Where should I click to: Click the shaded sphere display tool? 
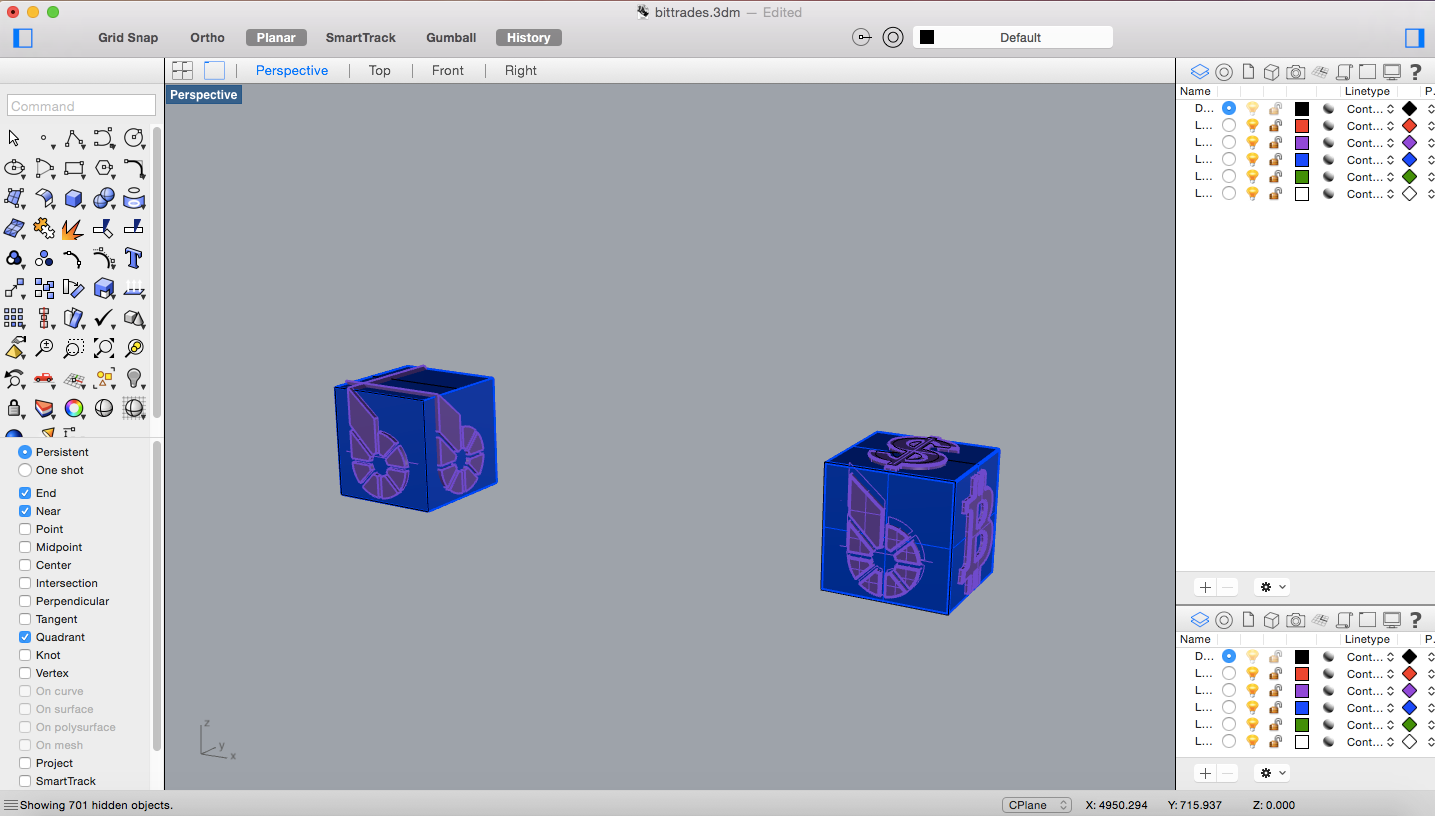(104, 408)
